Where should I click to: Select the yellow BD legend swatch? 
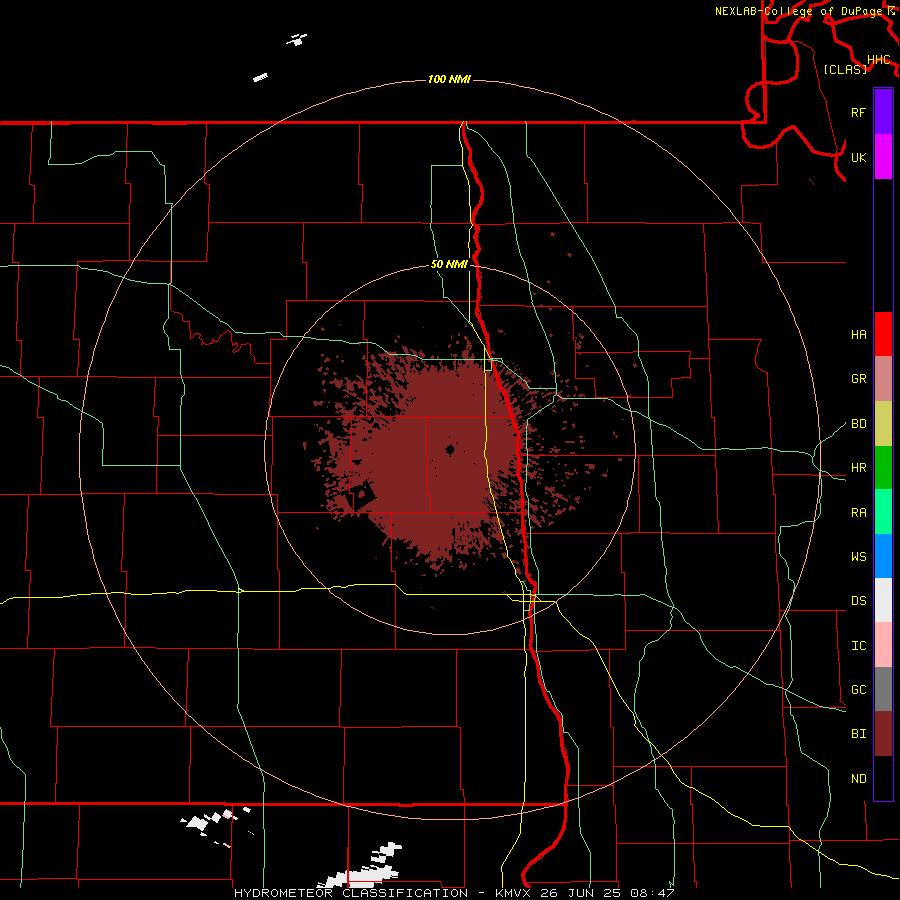tap(883, 423)
